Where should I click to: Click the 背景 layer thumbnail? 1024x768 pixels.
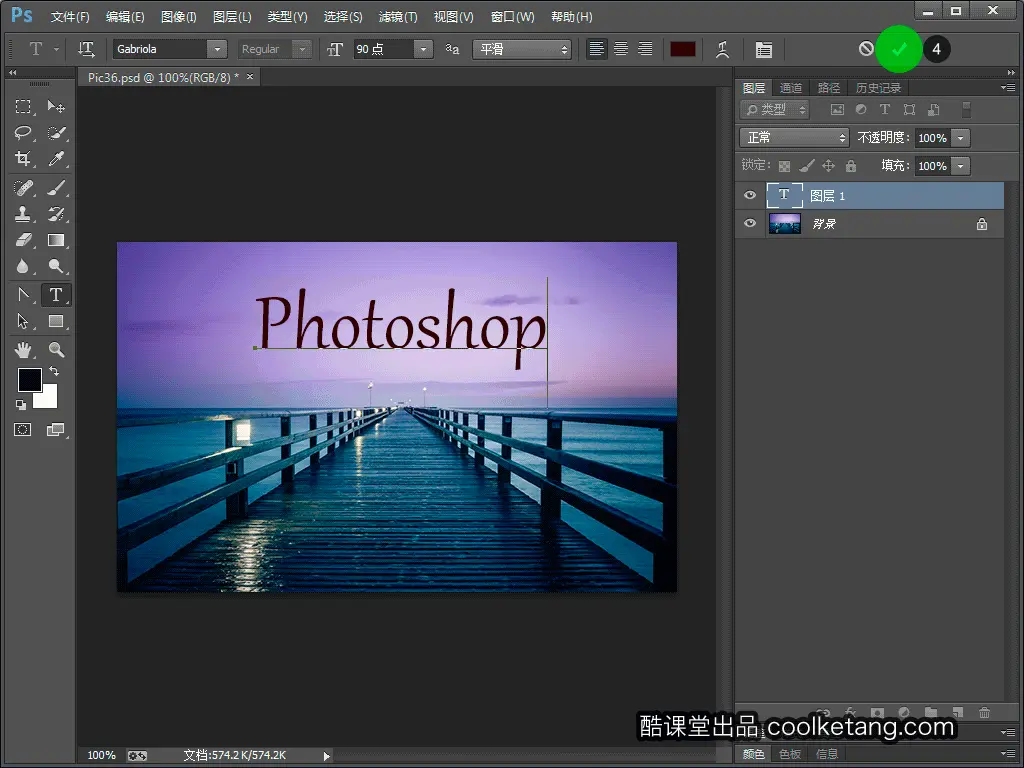pos(784,224)
